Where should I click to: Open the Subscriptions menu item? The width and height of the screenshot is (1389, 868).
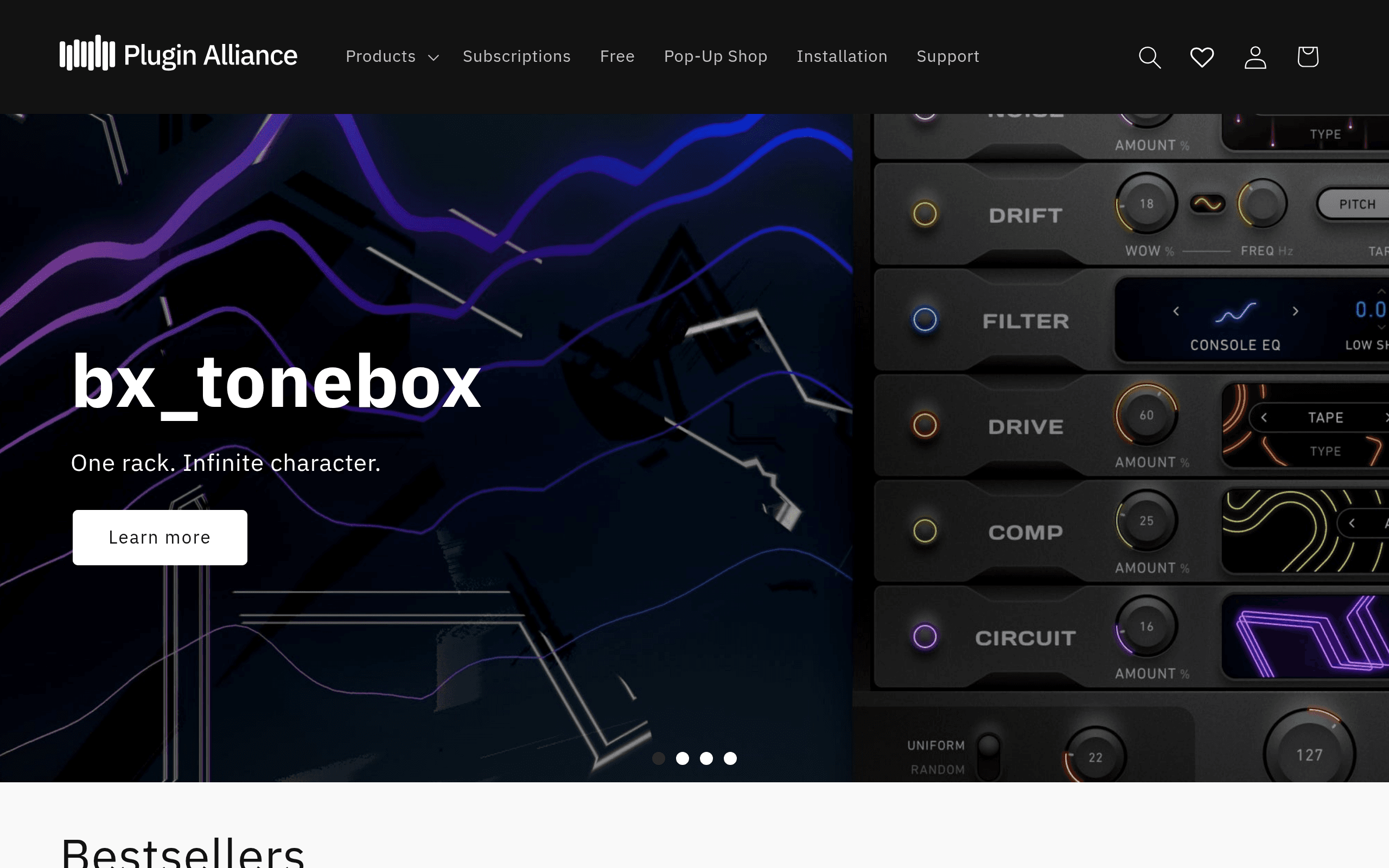click(x=517, y=56)
